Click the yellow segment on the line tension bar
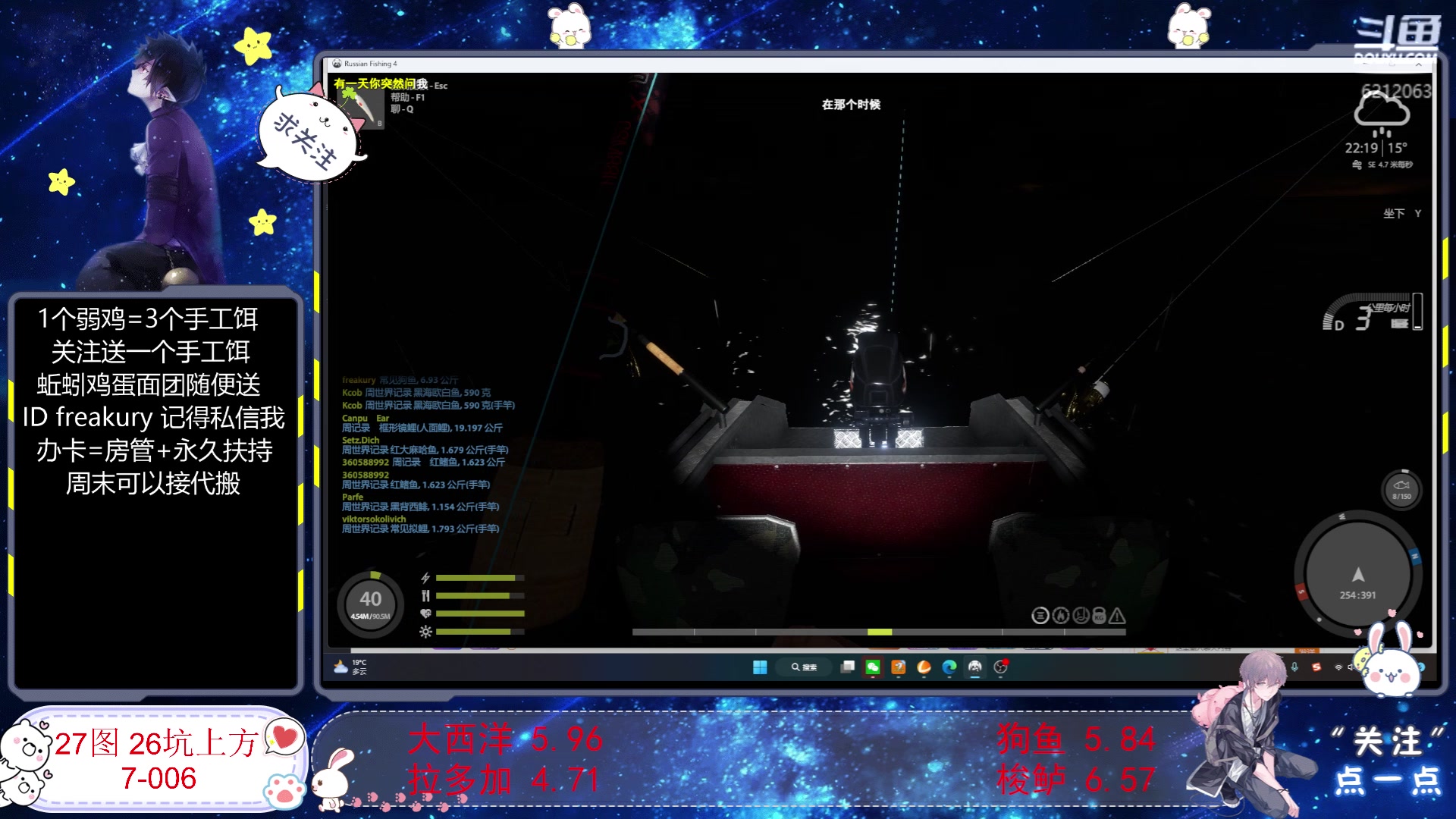Screen dimensions: 1456x819 pos(880,632)
